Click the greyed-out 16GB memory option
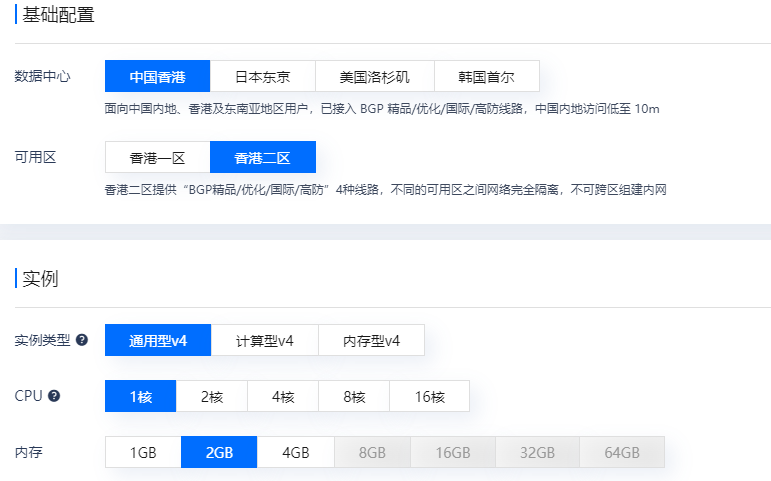771x481 pixels. tap(453, 452)
